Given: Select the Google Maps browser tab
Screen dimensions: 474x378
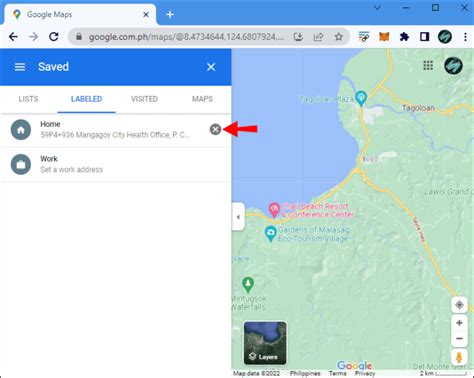Looking at the screenshot, I should tap(80, 15).
